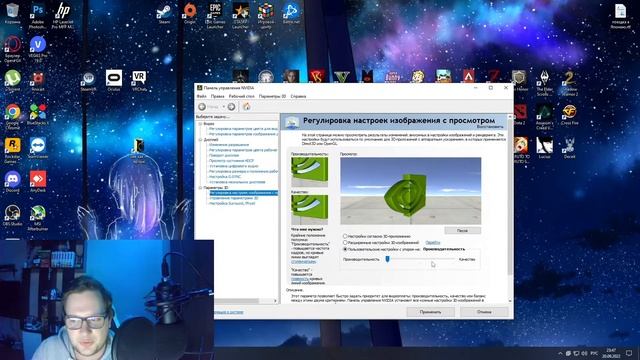Click the Качество preview thumbnail
640x360 pixels.
tap(309, 209)
